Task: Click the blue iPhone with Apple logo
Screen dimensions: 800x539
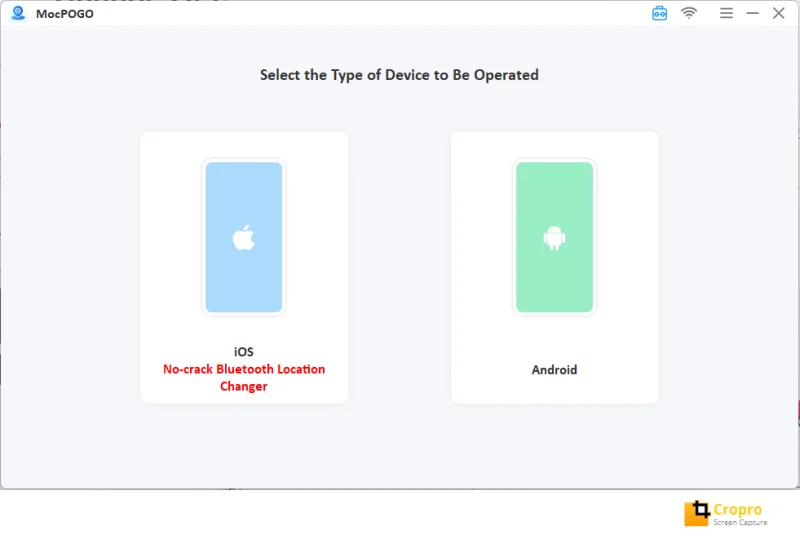Action: (244, 237)
